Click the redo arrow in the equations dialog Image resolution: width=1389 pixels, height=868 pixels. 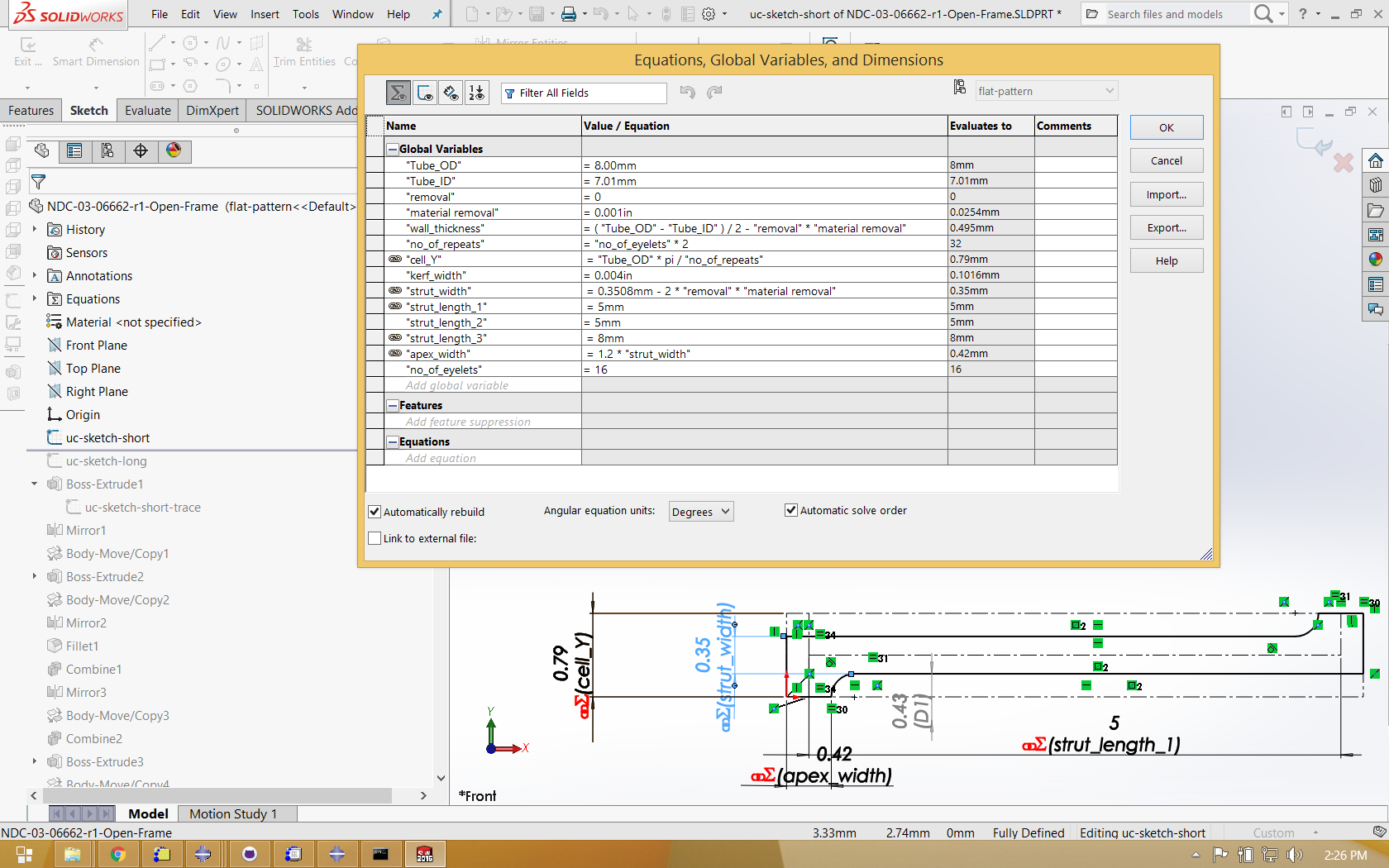714,92
